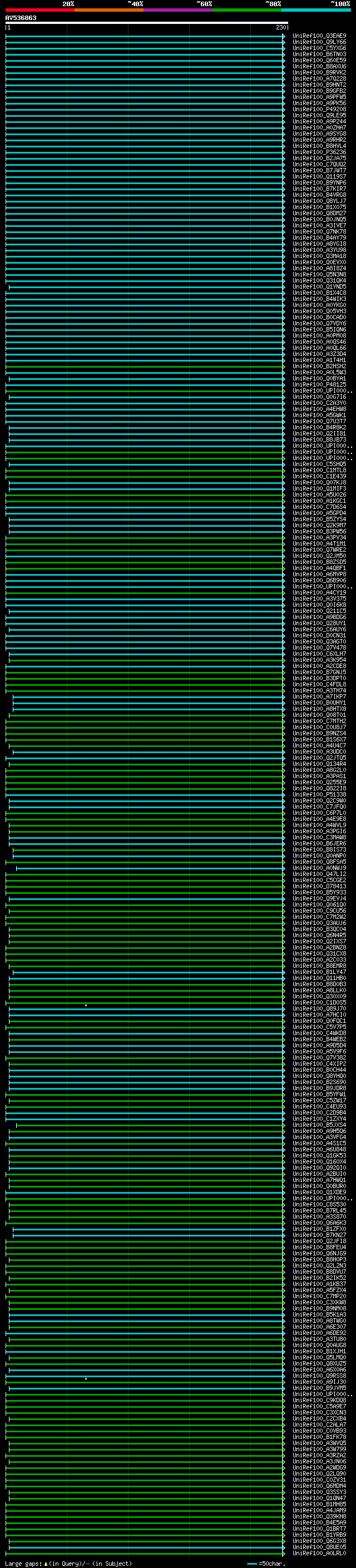Open hit UniRef100_Q3EAE9
Image resolution: width=356 pixels, height=1568 pixels.
tap(319, 36)
